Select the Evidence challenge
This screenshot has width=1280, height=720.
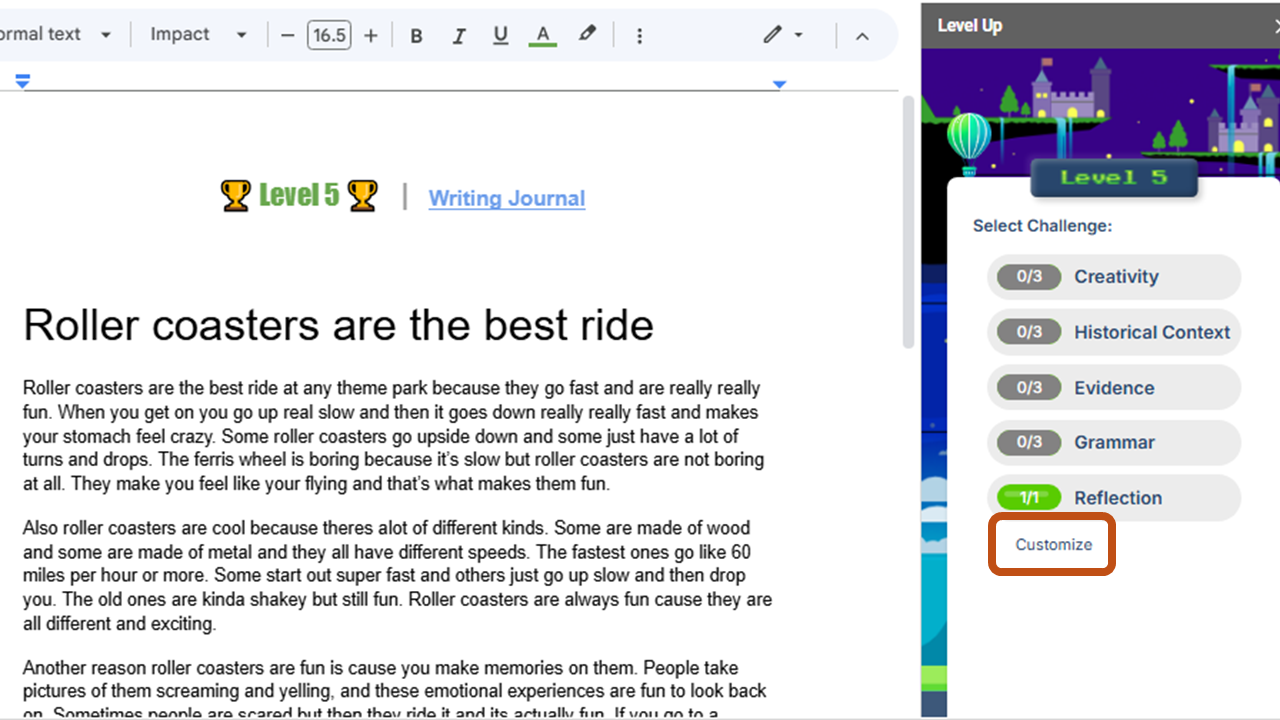[1114, 388]
